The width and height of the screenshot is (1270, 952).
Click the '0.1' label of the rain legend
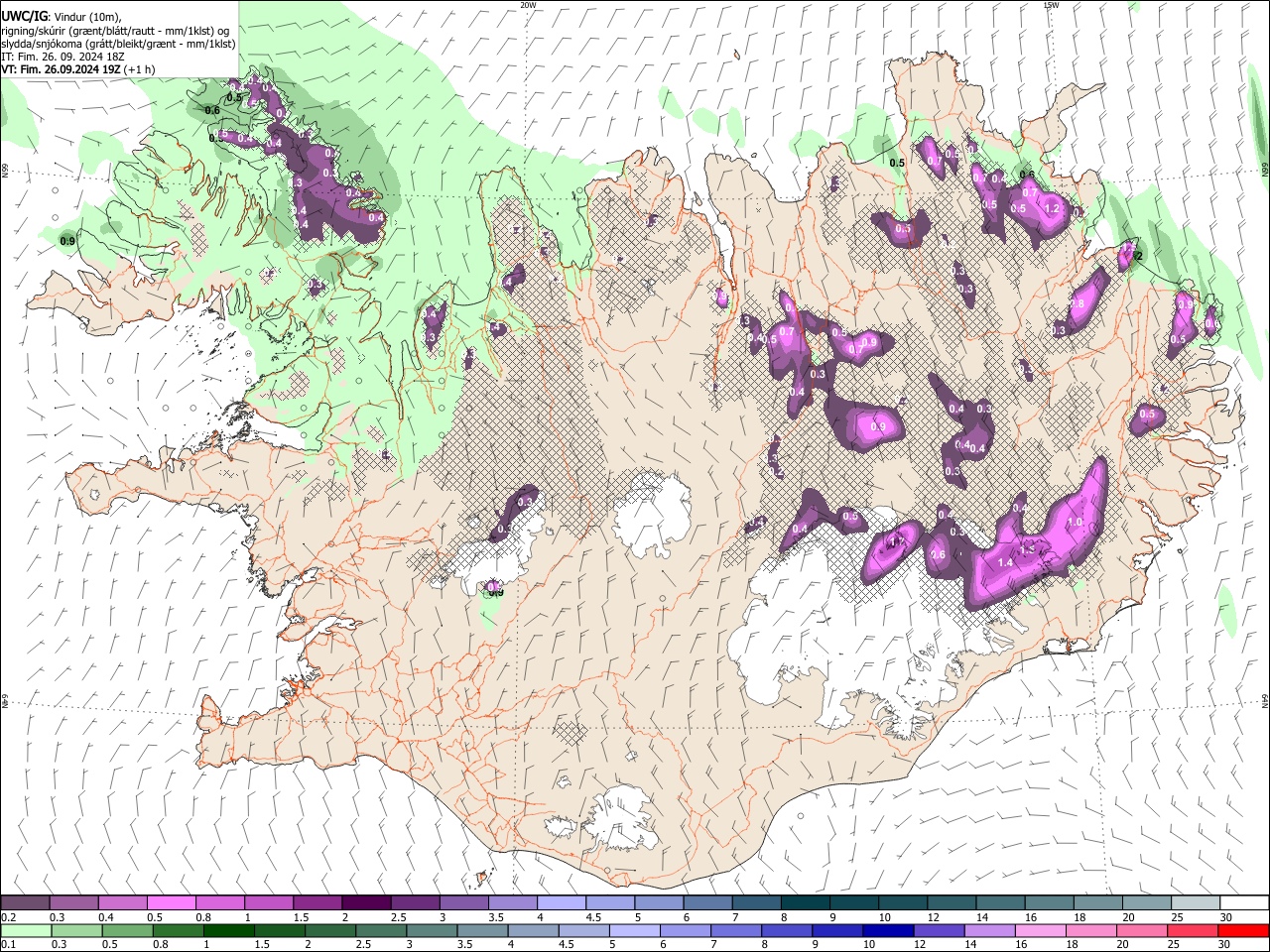click(x=8, y=945)
